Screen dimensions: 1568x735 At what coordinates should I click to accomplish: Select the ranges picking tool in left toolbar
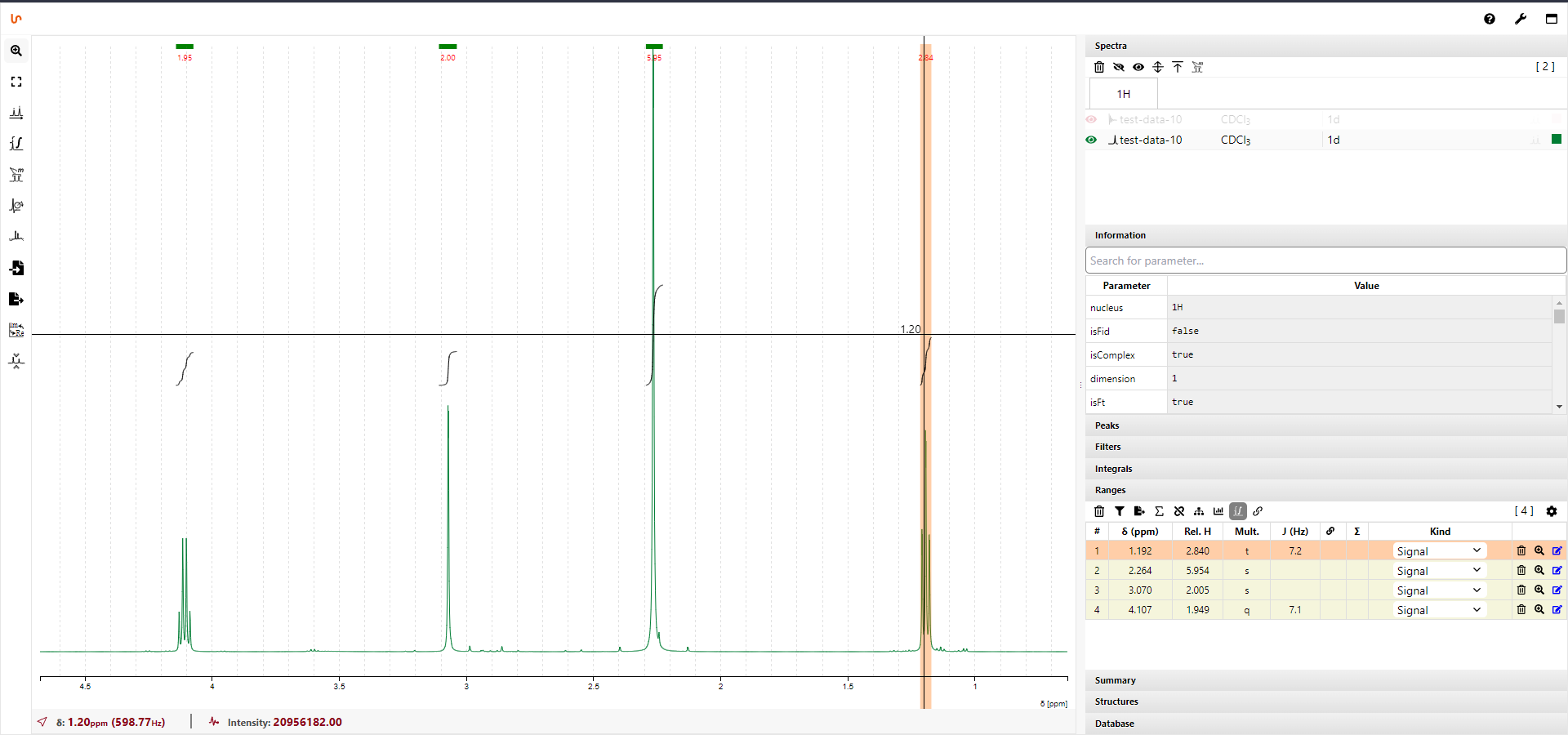(16, 175)
